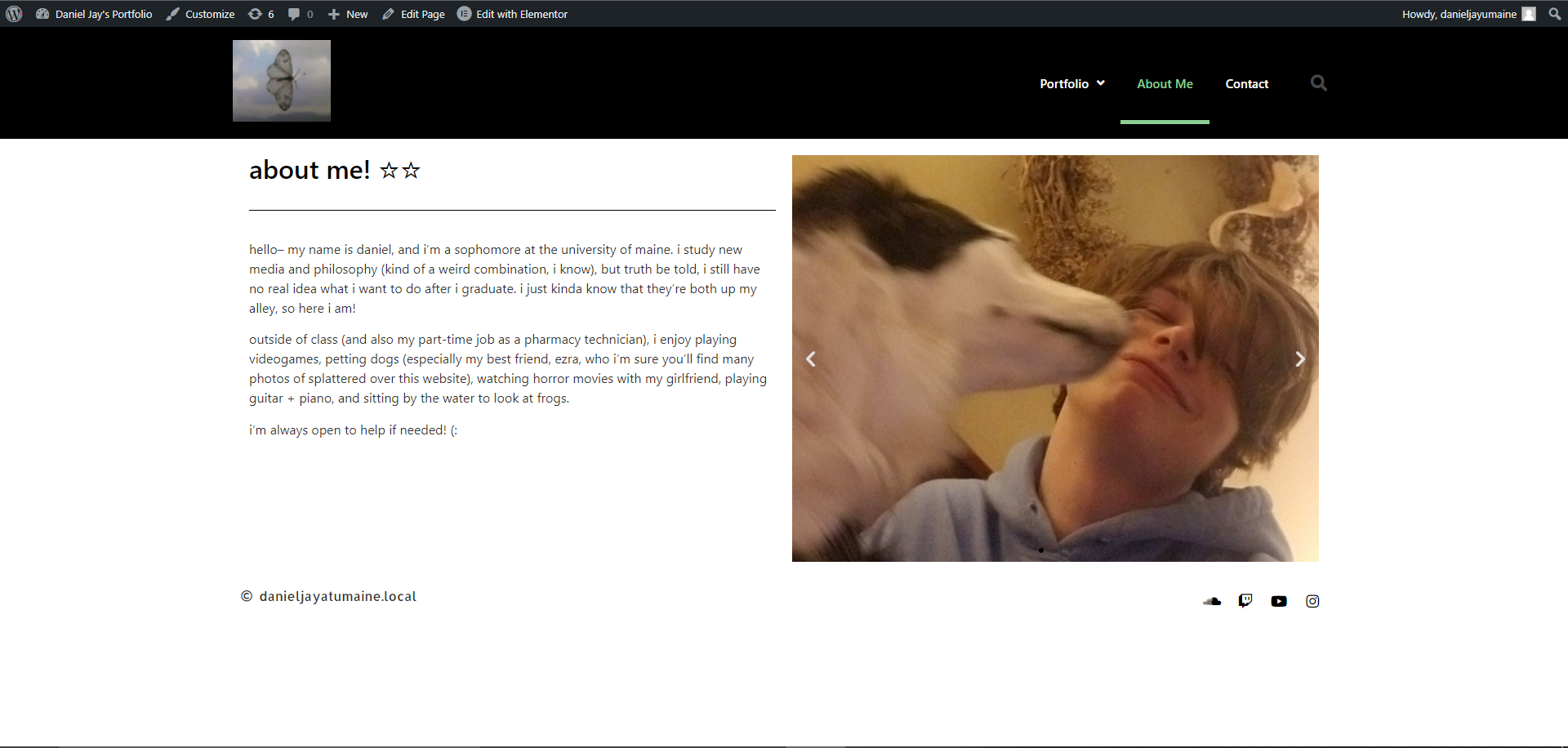
Task: View pending updates icon showing 6
Action: [261, 14]
